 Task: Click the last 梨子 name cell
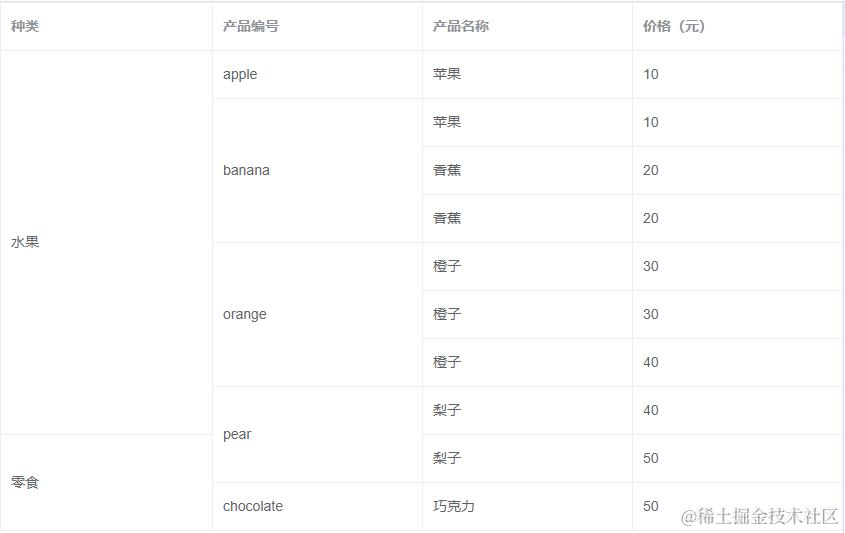pyautogui.click(x=447, y=458)
